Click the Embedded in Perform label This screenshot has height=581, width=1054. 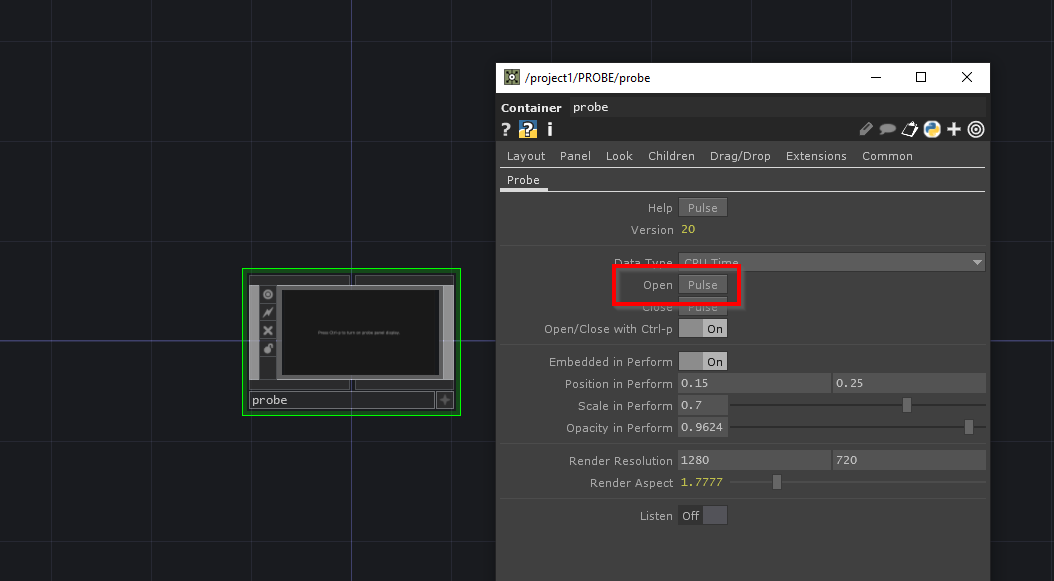(610, 362)
